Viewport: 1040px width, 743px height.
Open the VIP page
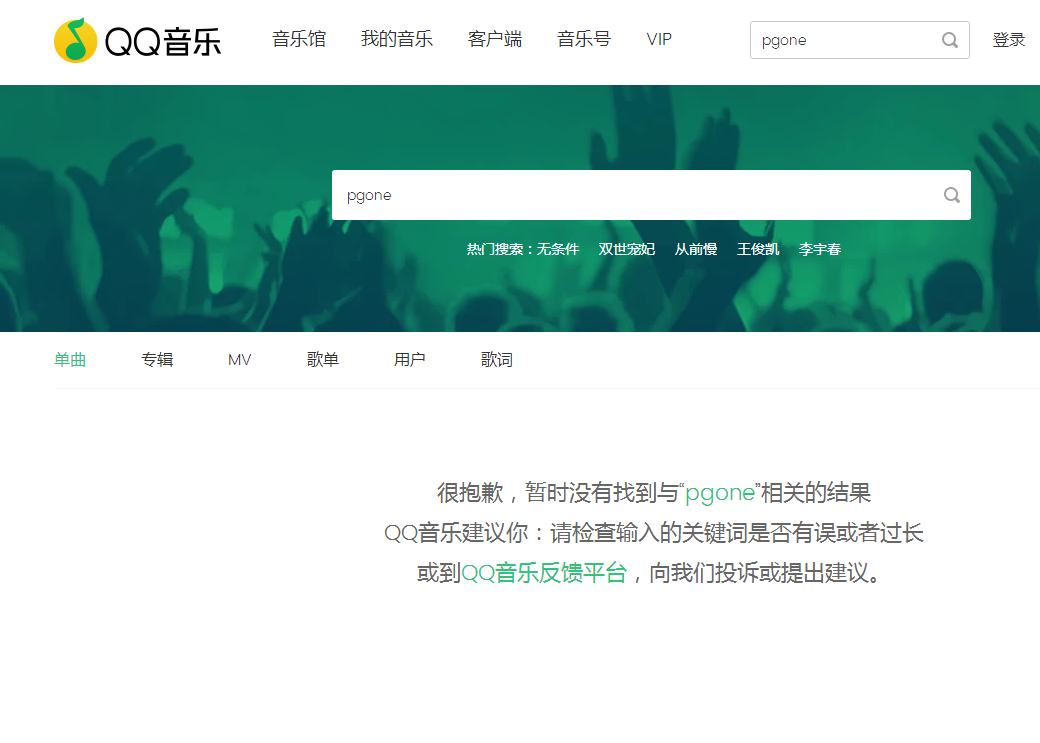tap(659, 39)
